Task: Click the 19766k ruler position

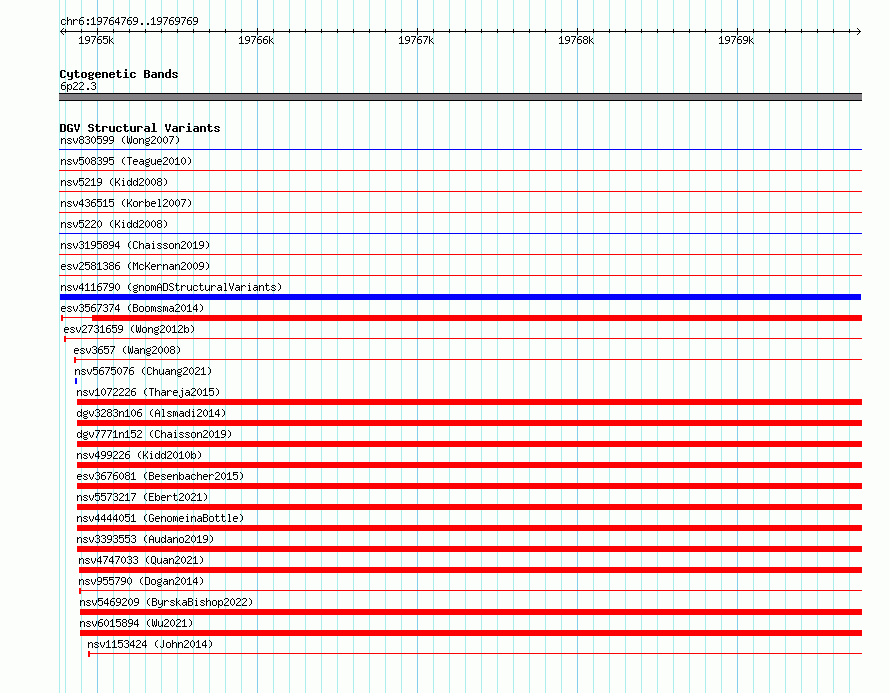Action: tap(256, 40)
